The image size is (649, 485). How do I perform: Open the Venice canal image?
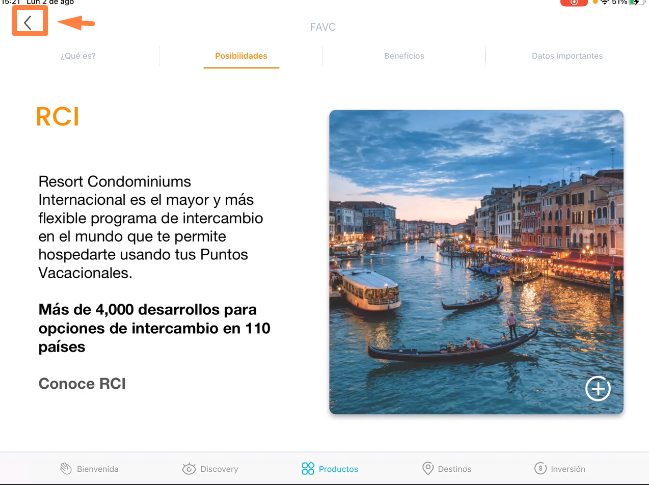[x=476, y=262]
